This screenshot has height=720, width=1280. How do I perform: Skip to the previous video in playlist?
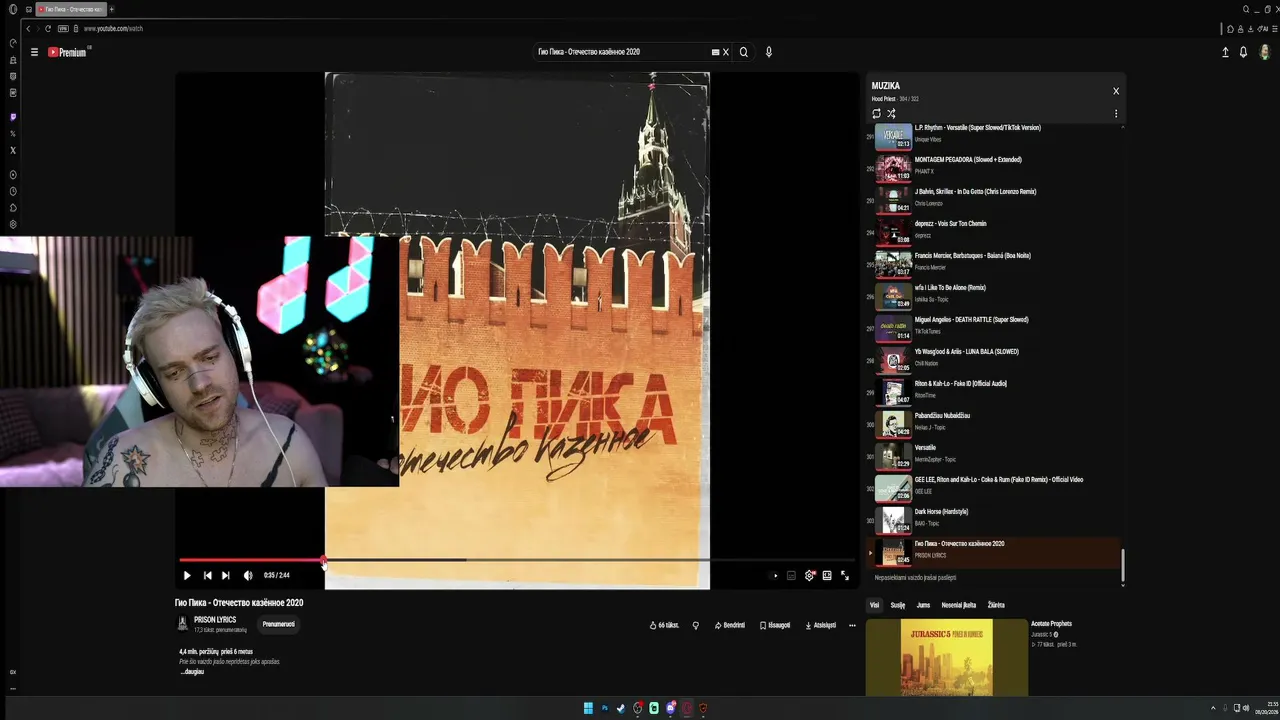click(207, 575)
